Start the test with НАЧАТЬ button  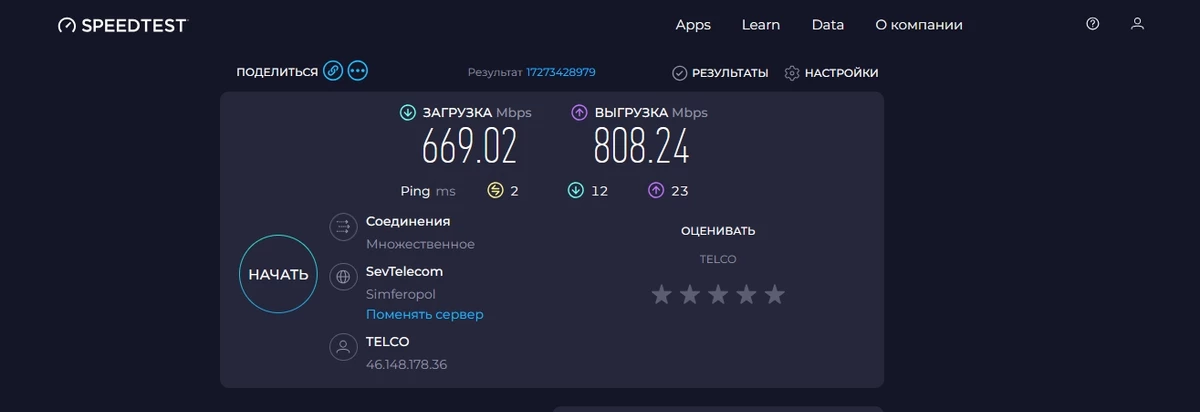[x=278, y=274]
